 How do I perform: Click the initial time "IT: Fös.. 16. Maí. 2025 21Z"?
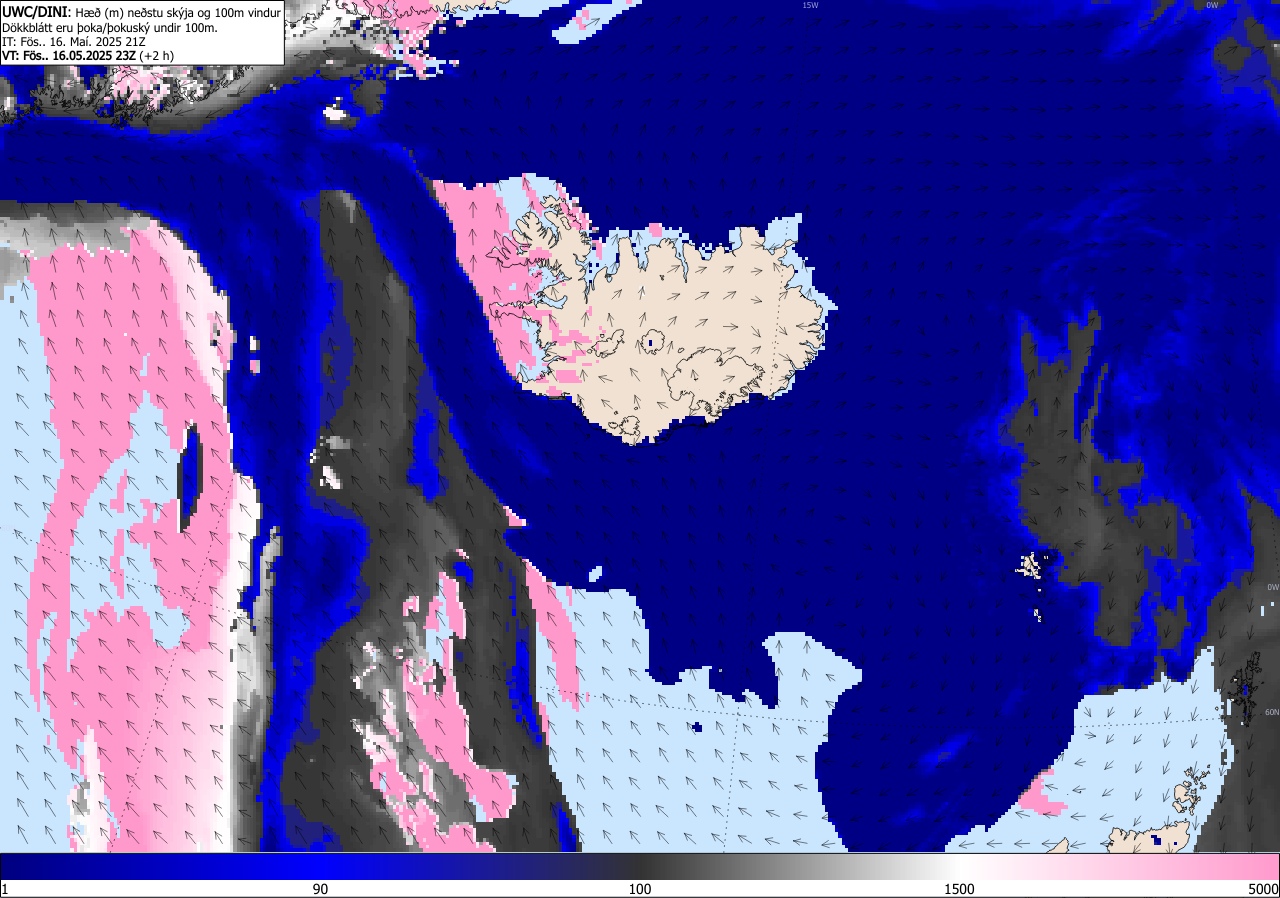[75, 41]
